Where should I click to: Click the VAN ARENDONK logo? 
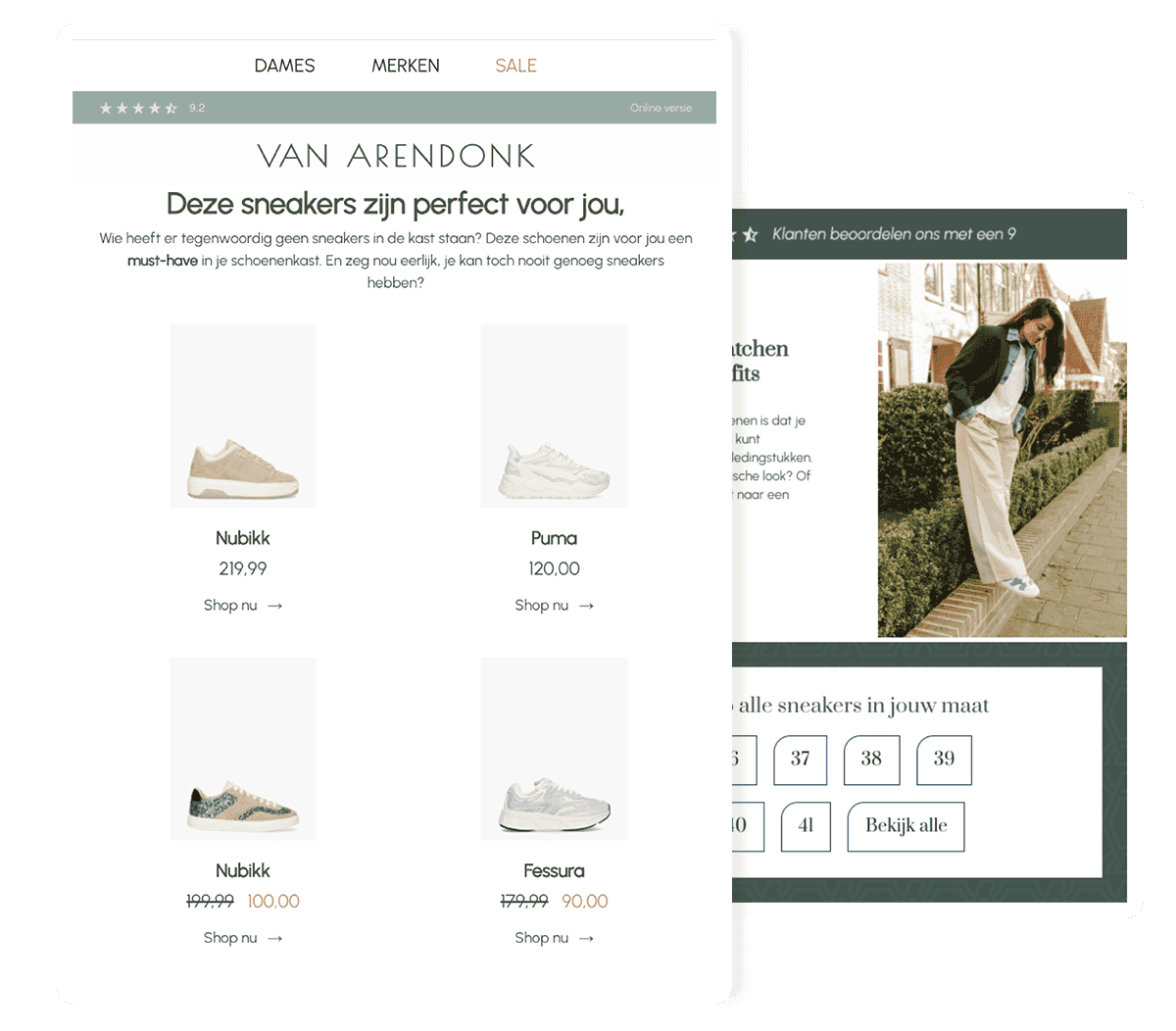[x=396, y=156]
